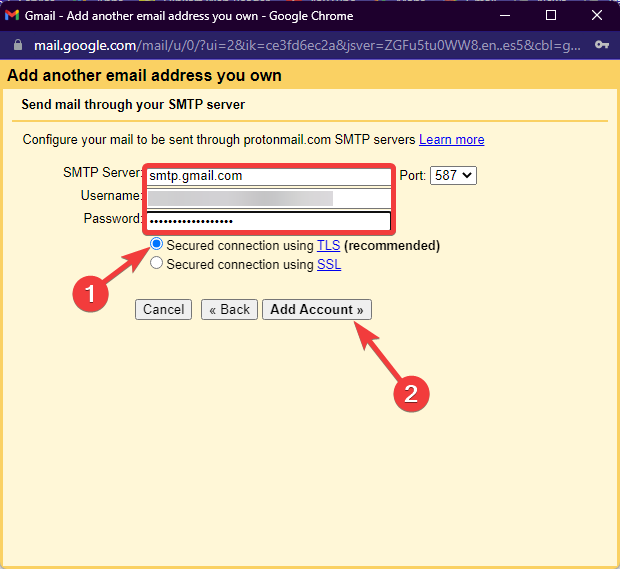Click into the Username field
620x569 pixels.
coord(269,198)
